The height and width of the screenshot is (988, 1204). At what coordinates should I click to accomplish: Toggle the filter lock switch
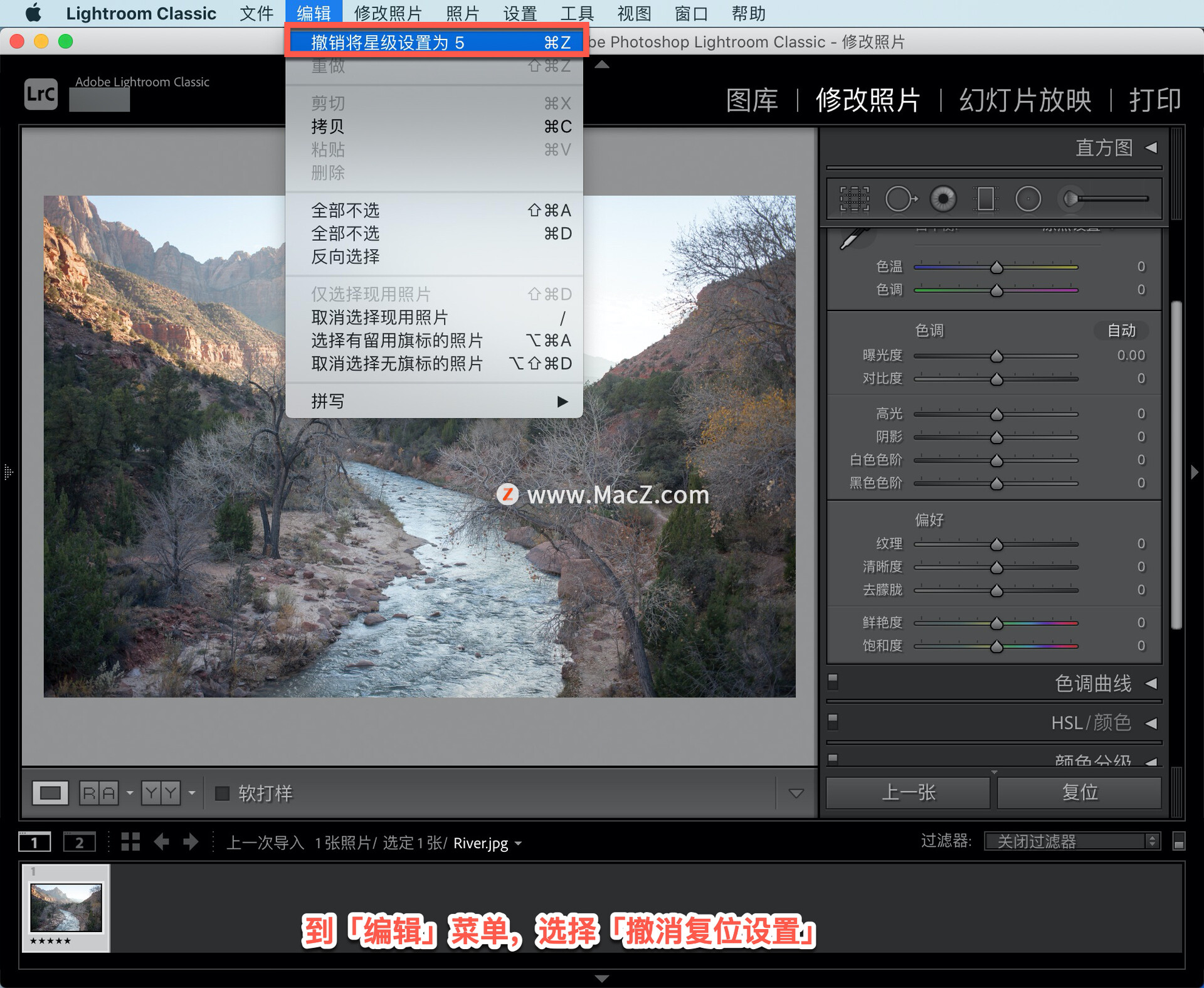(1178, 842)
